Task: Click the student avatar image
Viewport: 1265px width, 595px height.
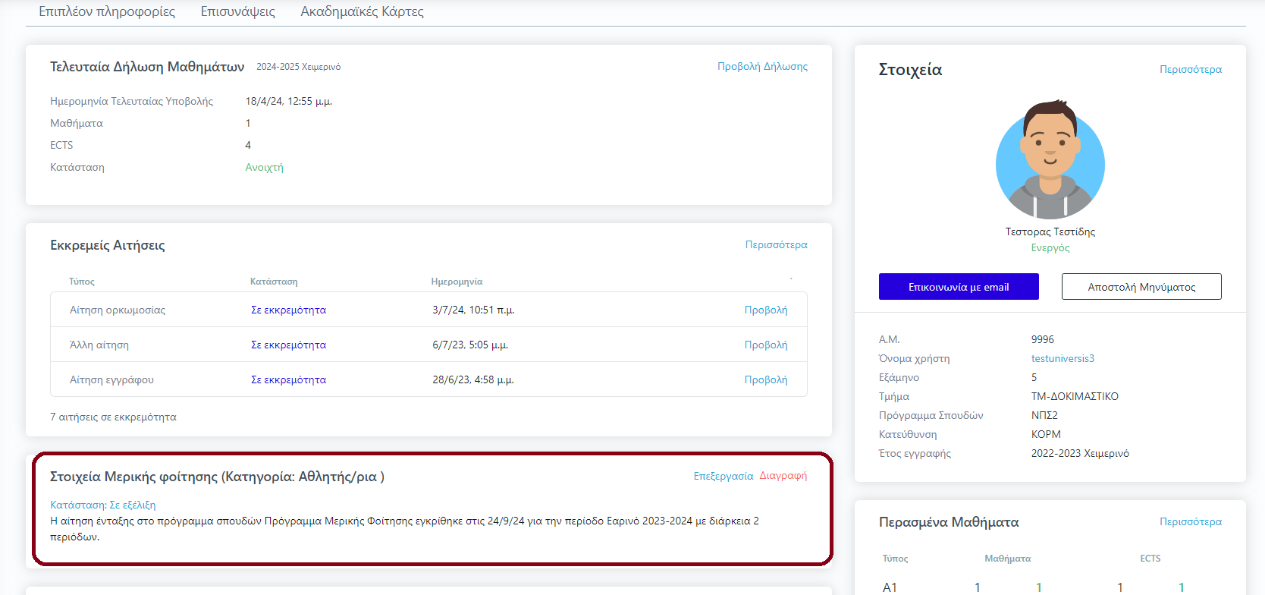Action: 1050,160
